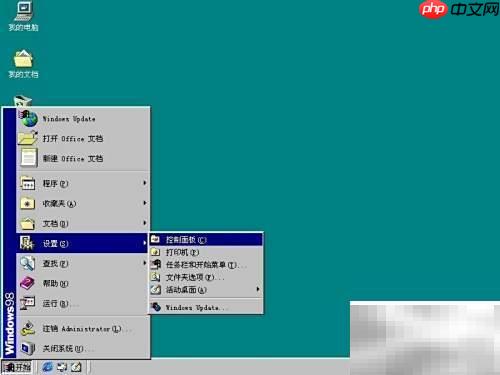This screenshot has width=500, height=375.
Task: Click the 文件夹选项 icon in submenu
Action: (155, 277)
